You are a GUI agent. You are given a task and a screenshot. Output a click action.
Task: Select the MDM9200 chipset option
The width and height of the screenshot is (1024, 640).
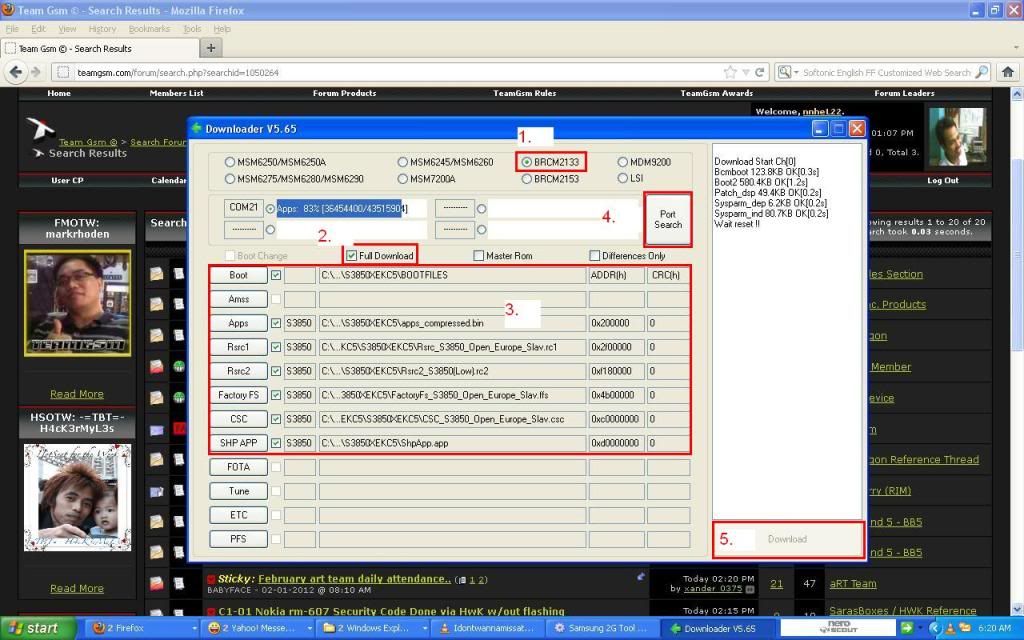pos(622,162)
